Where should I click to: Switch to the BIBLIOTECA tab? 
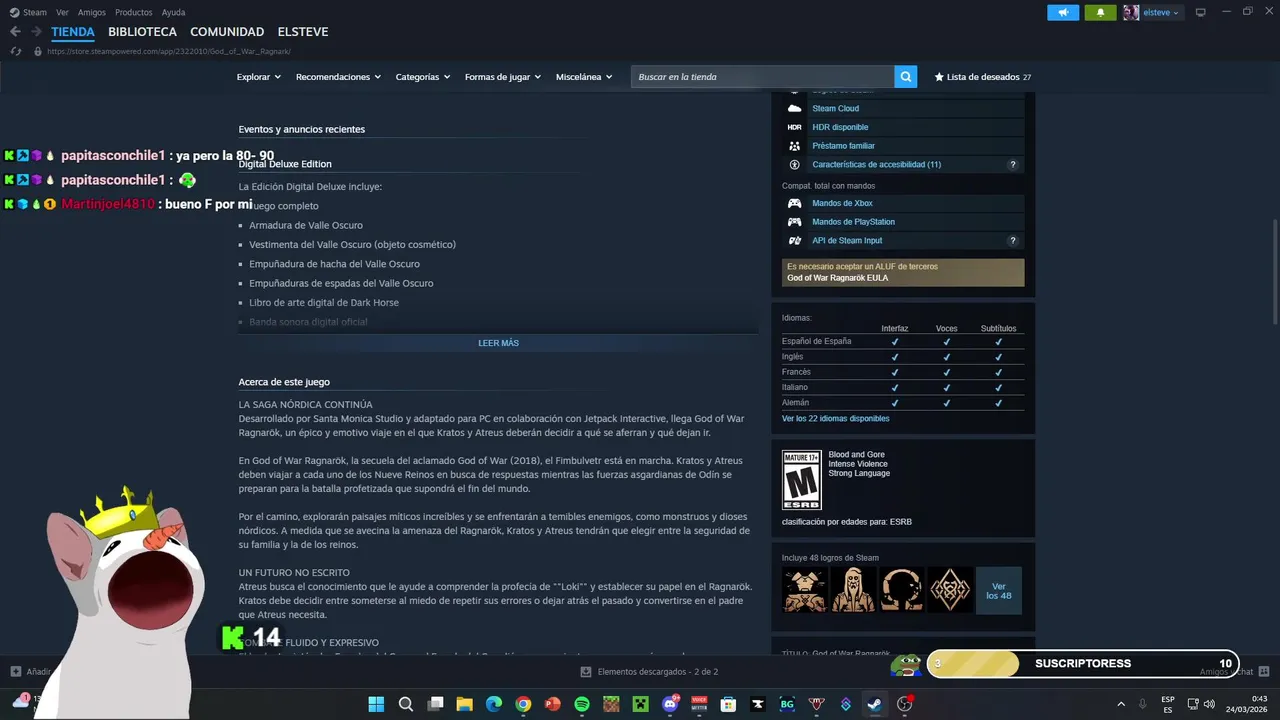coord(142,32)
